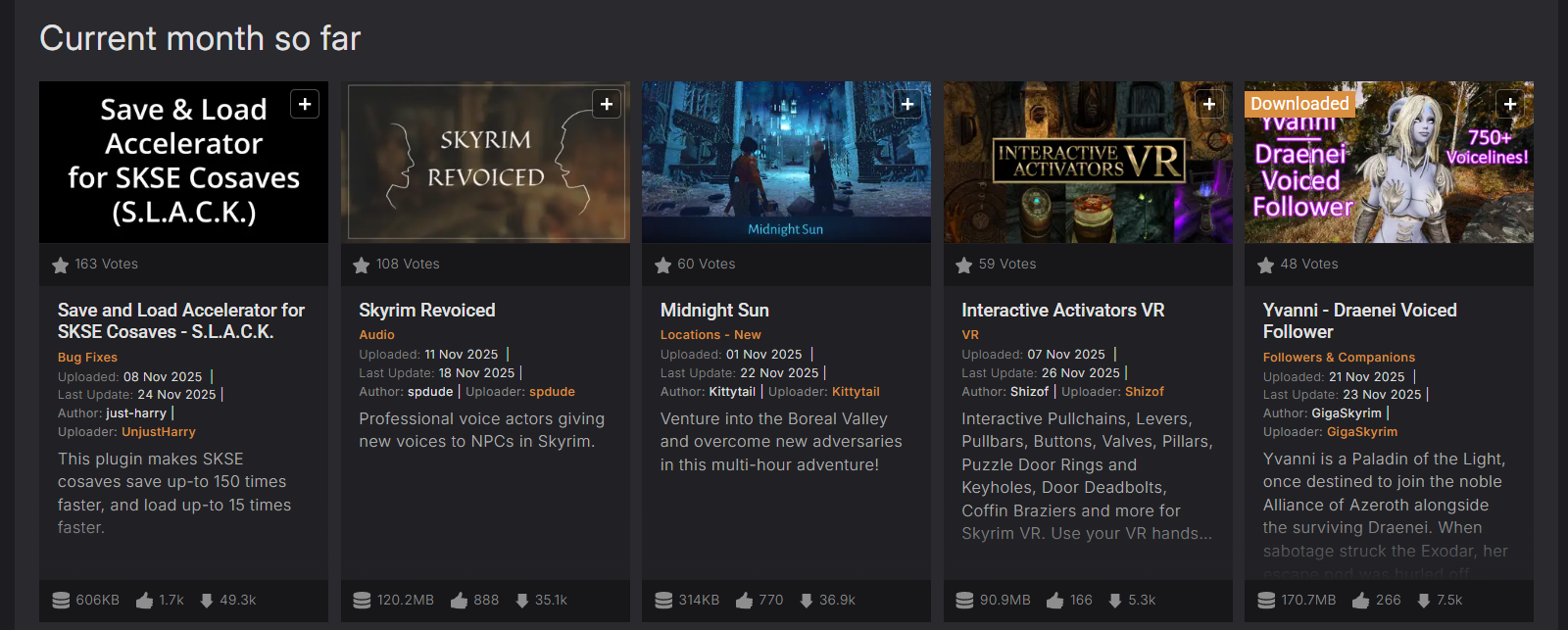This screenshot has width=1568, height=630.
Task: Click the thumbs-up icon next to 888
Action: pyautogui.click(x=459, y=601)
